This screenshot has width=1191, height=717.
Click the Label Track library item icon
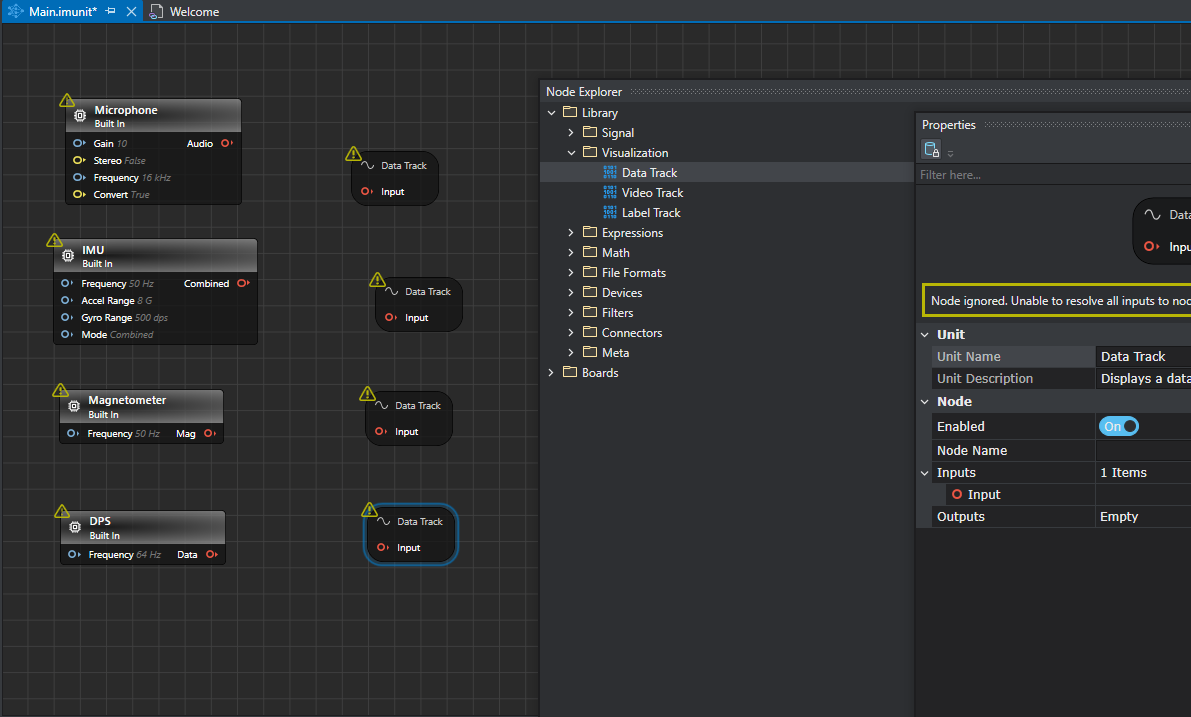[x=610, y=213]
